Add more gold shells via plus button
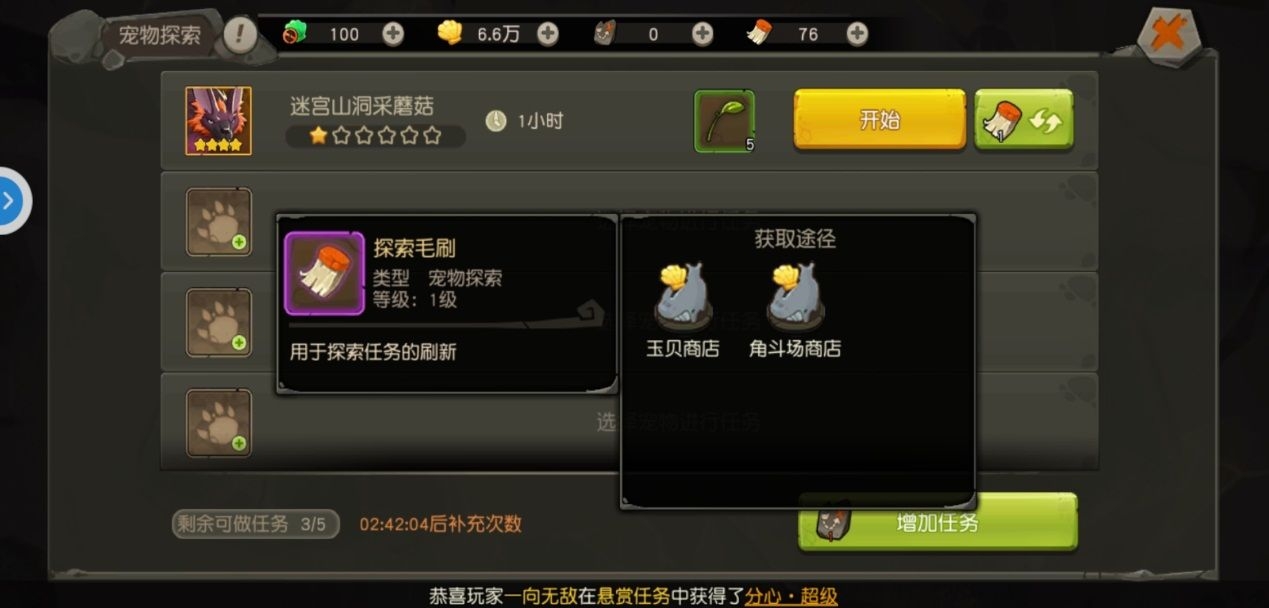This screenshot has width=1269, height=608. click(548, 34)
